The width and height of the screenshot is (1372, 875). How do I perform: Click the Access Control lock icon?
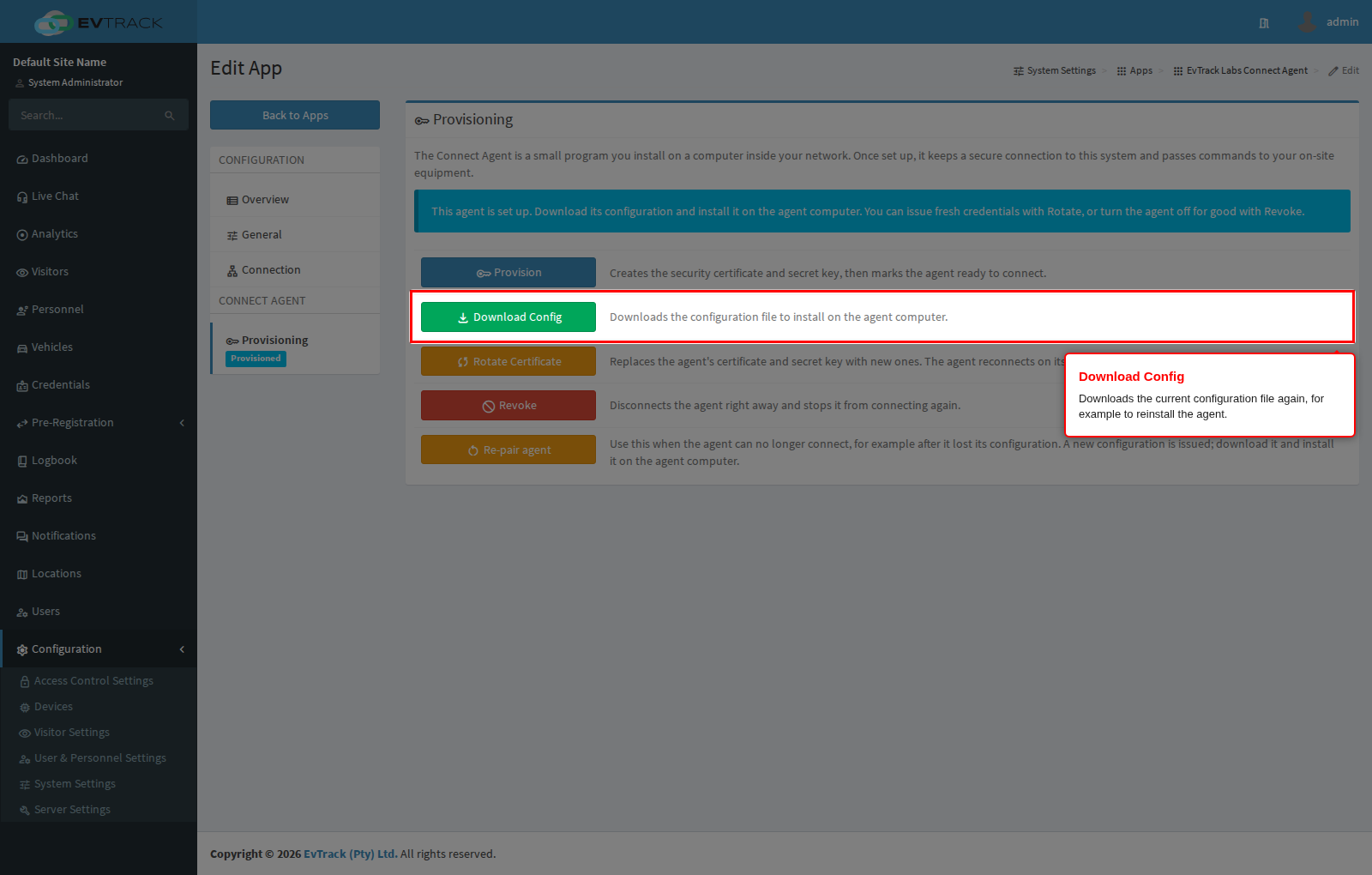click(x=25, y=682)
